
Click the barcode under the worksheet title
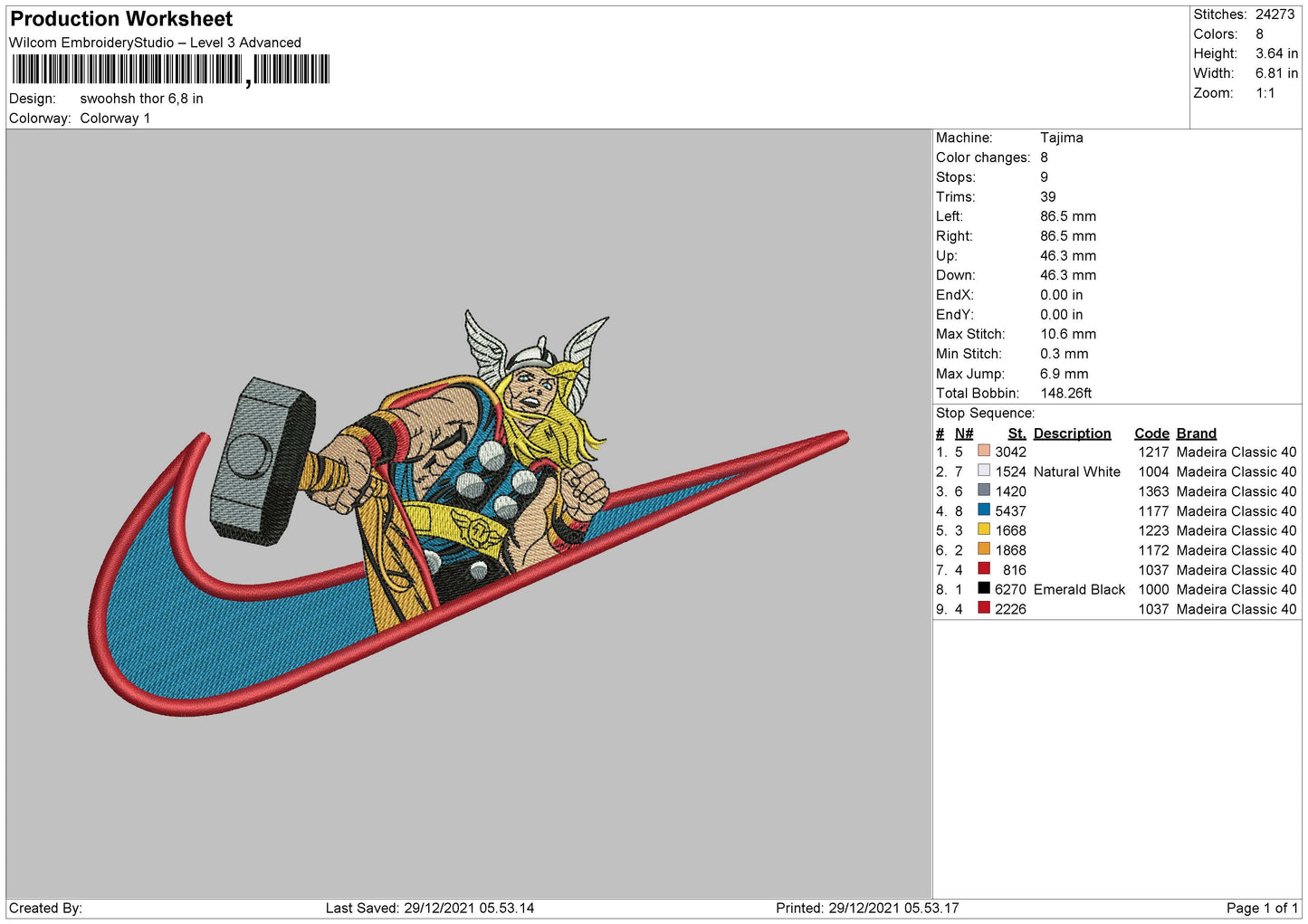(171, 70)
